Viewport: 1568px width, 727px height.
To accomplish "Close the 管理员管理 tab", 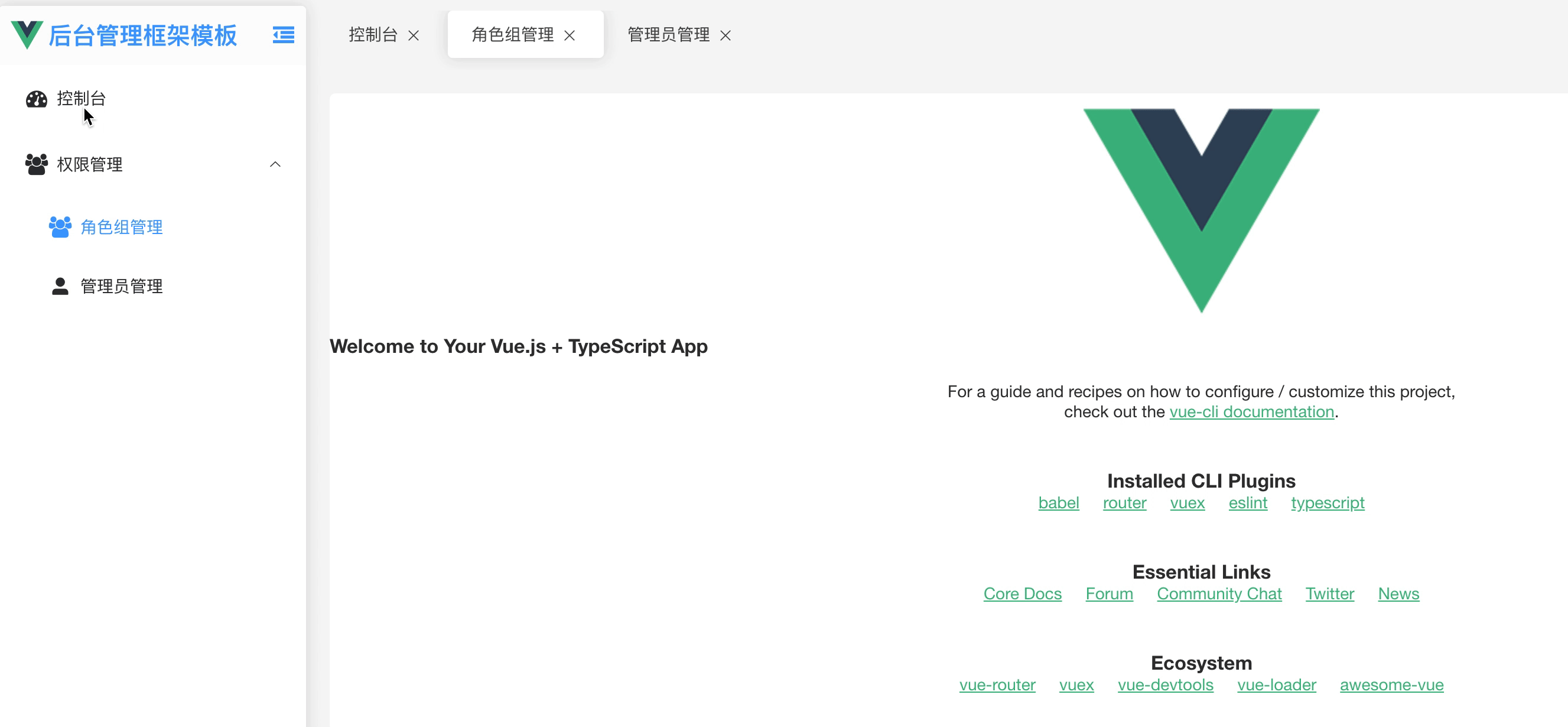I will [x=725, y=35].
